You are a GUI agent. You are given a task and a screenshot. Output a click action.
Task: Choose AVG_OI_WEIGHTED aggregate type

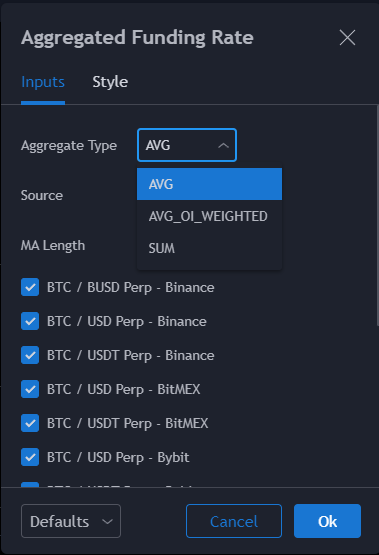(x=209, y=216)
